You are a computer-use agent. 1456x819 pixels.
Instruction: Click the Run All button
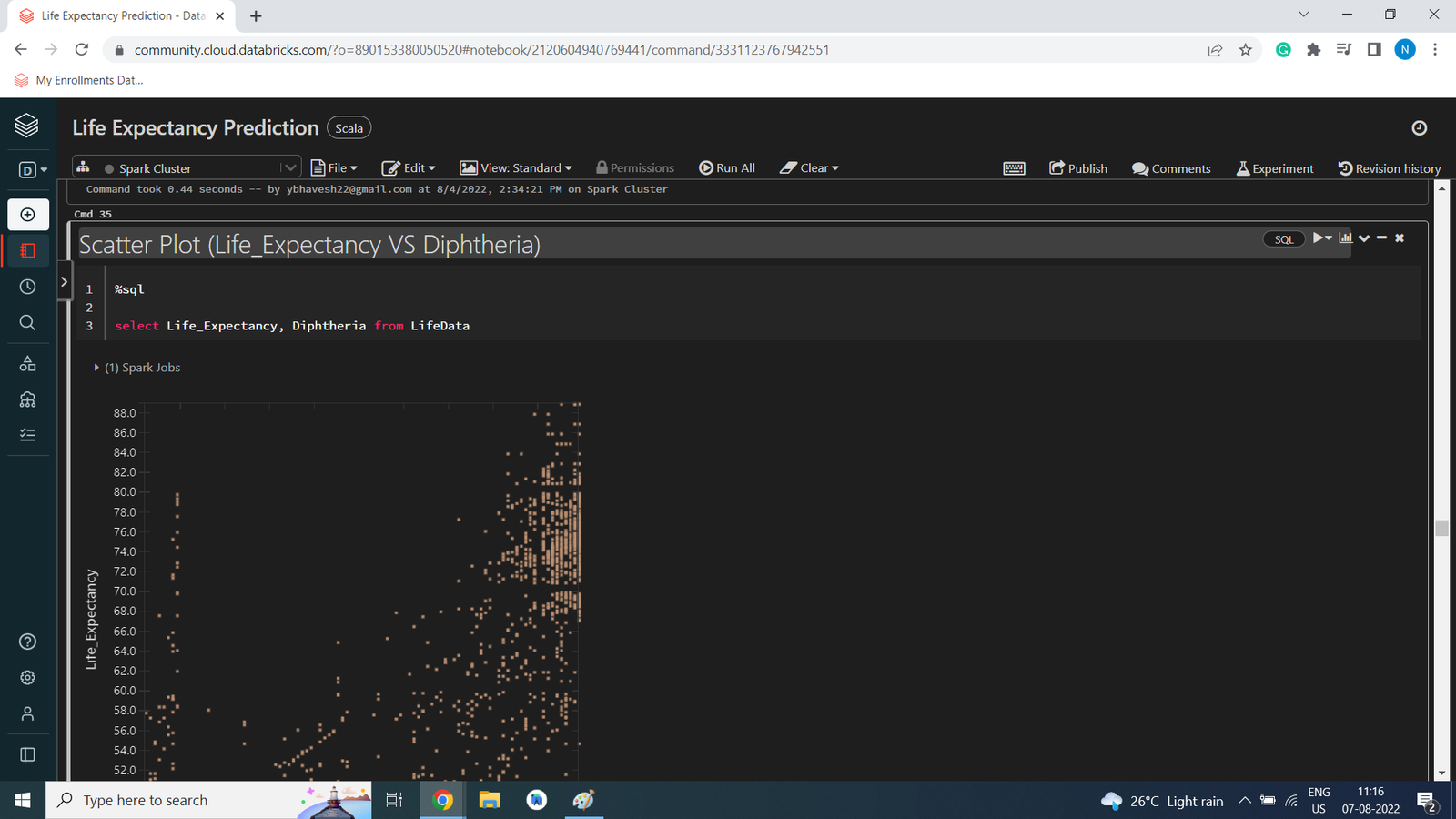click(727, 168)
